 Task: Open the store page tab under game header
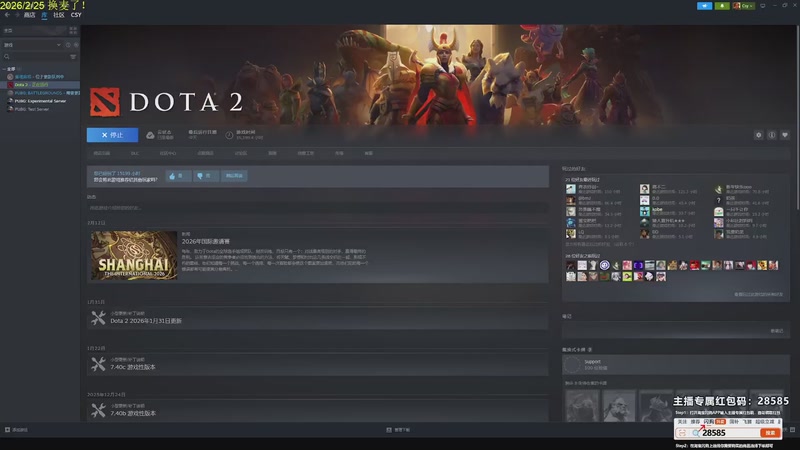[x=102, y=153]
